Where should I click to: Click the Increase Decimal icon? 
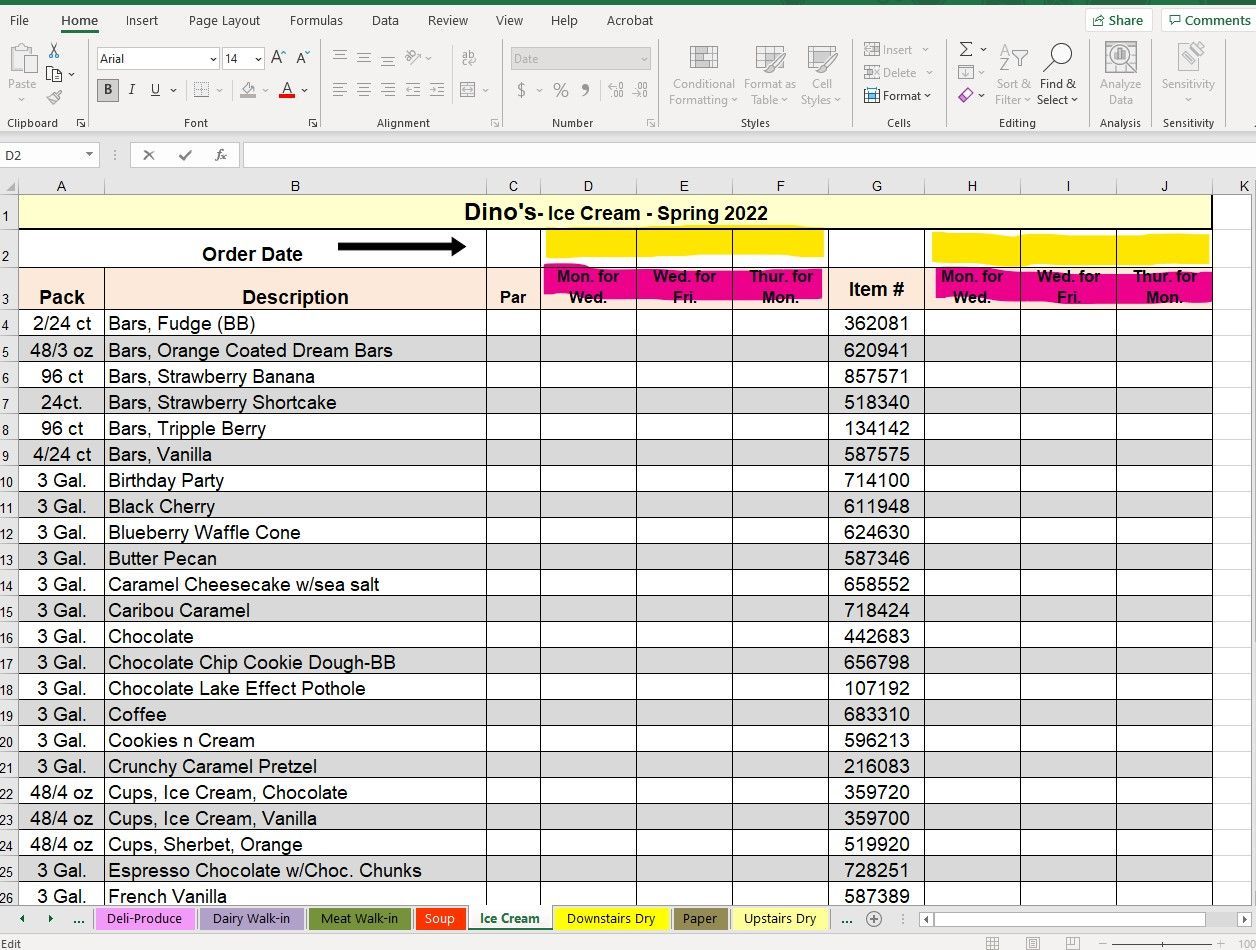(616, 90)
